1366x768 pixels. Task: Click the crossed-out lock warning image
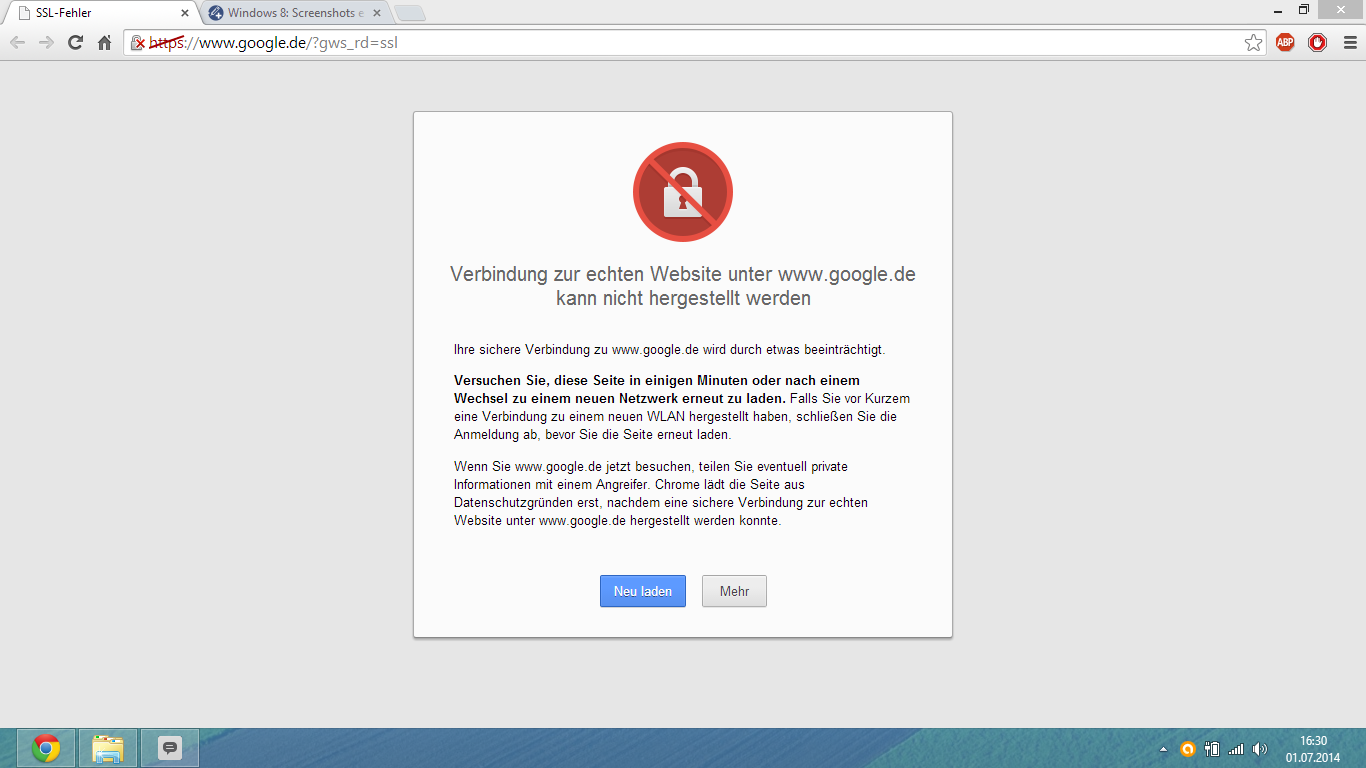pyautogui.click(x=683, y=192)
